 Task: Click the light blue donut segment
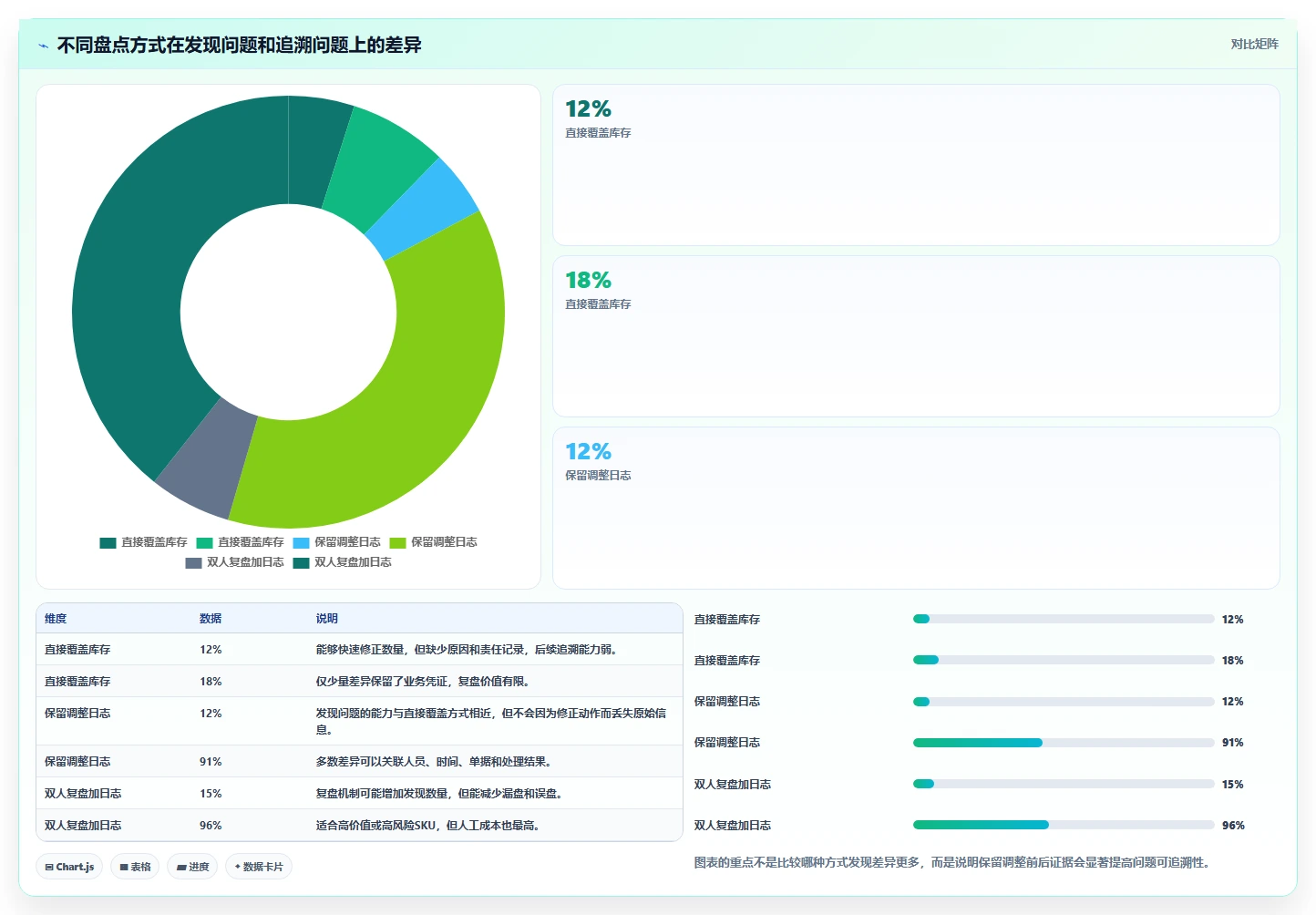423,209
